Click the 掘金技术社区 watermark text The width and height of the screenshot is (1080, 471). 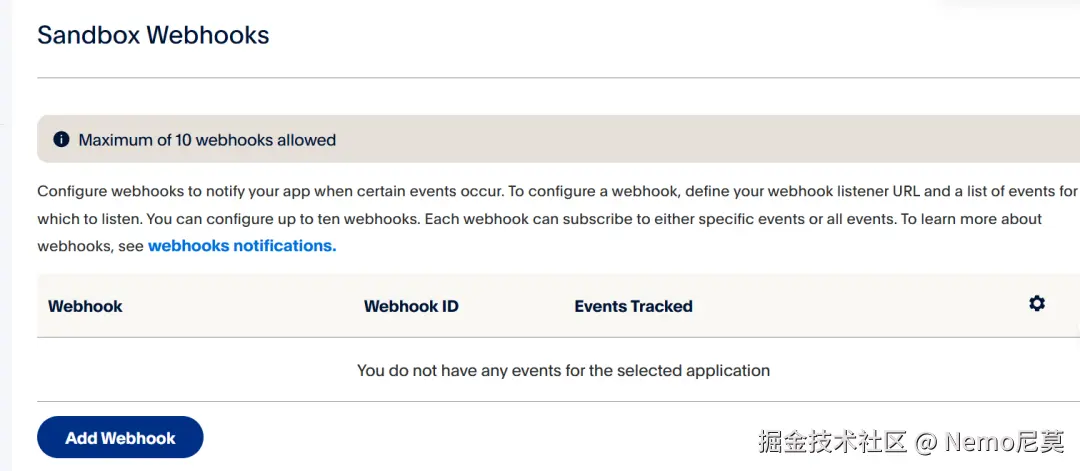pos(832,441)
